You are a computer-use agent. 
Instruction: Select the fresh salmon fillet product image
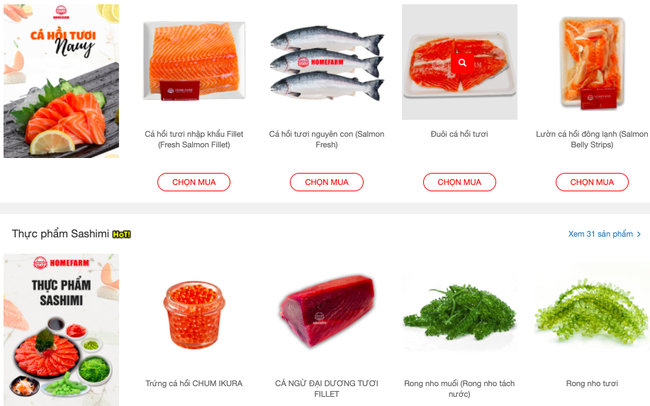194,61
